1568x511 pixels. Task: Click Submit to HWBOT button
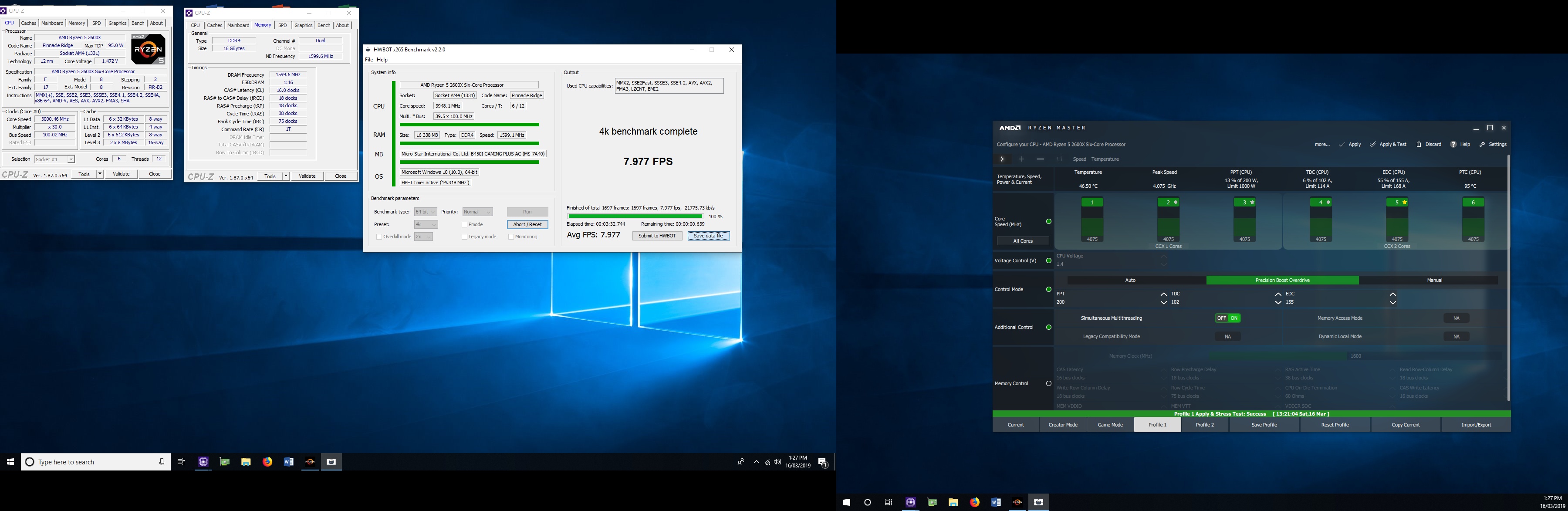[657, 236]
